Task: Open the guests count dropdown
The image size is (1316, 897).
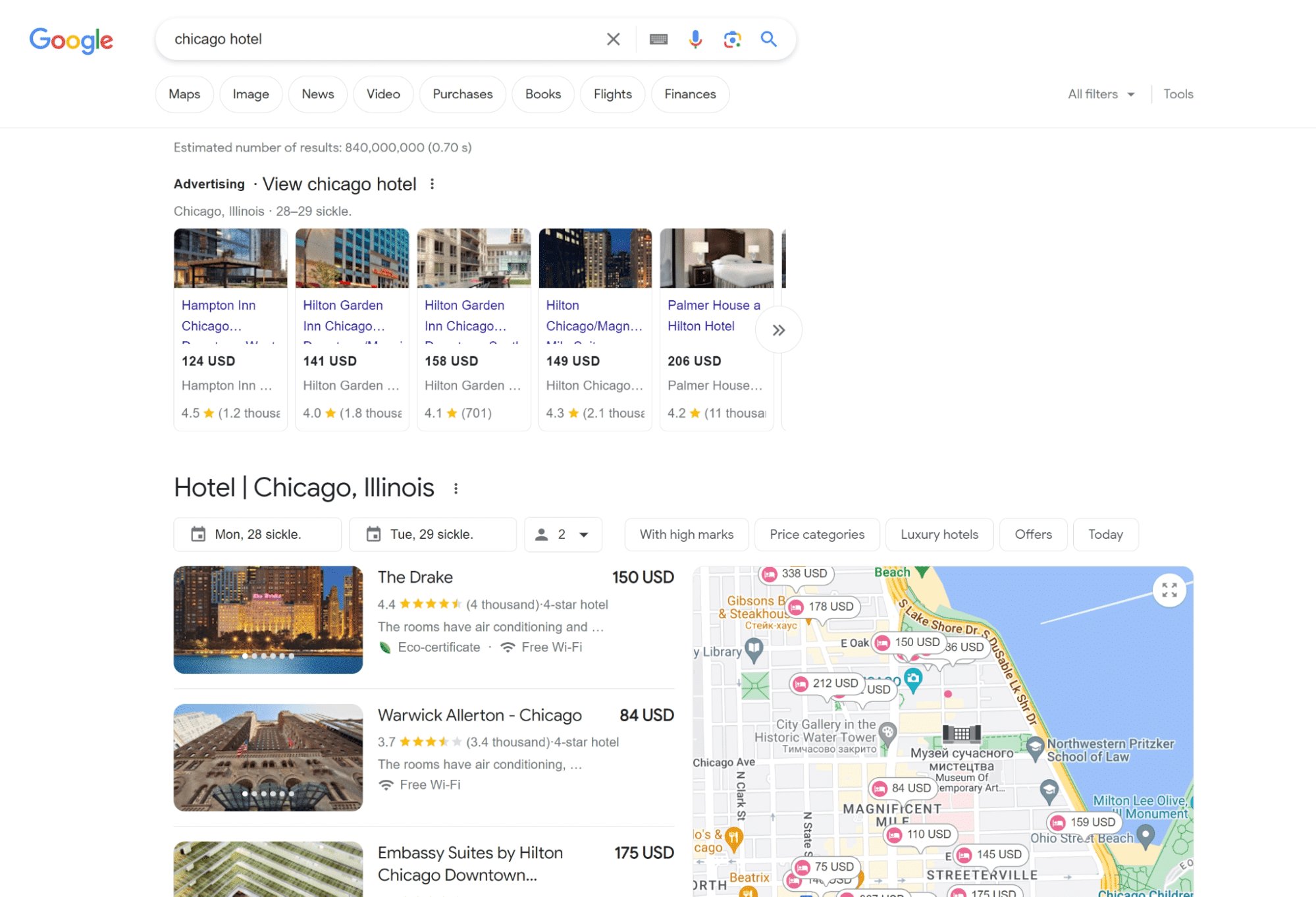Action: (563, 534)
